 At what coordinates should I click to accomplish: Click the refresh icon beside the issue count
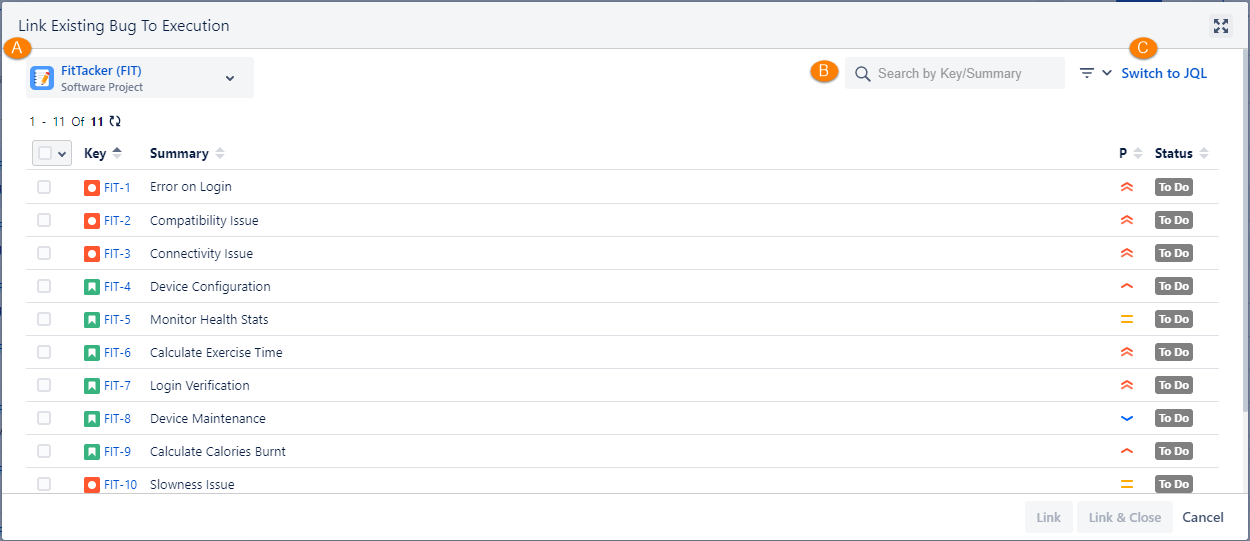point(115,121)
